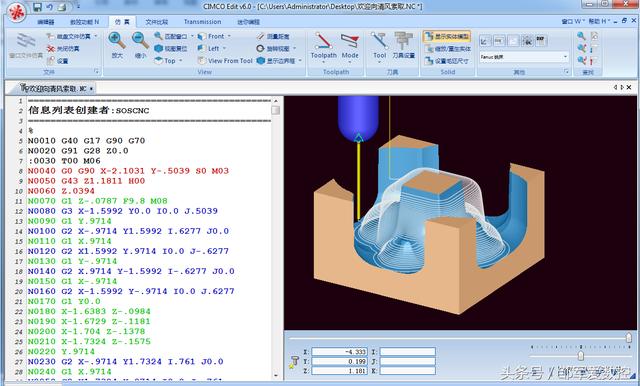This screenshot has width=640, height=386.
Task: Click the tool pin icon beside coordinate fields
Action: [293, 362]
